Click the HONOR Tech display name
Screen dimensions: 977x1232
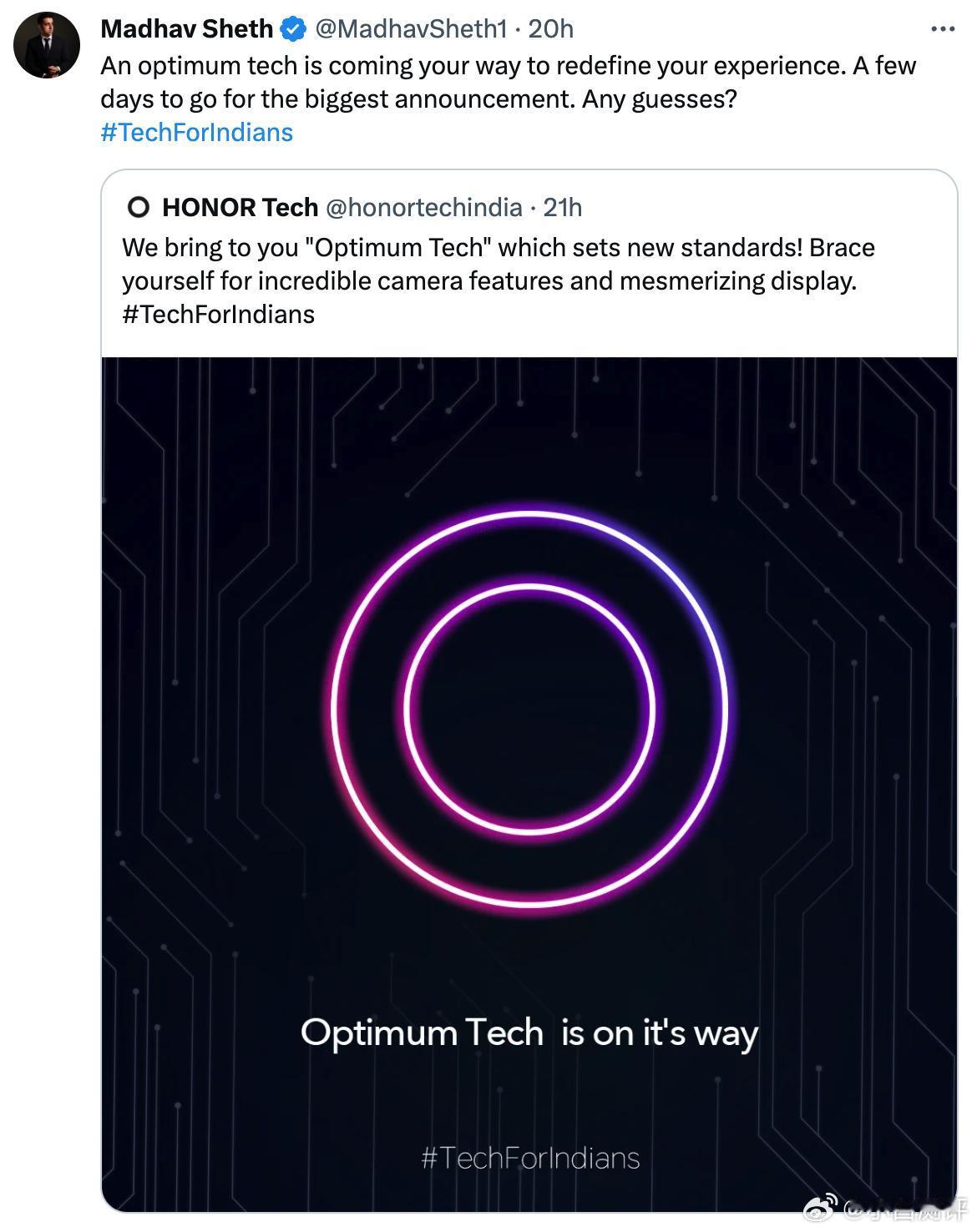240,207
